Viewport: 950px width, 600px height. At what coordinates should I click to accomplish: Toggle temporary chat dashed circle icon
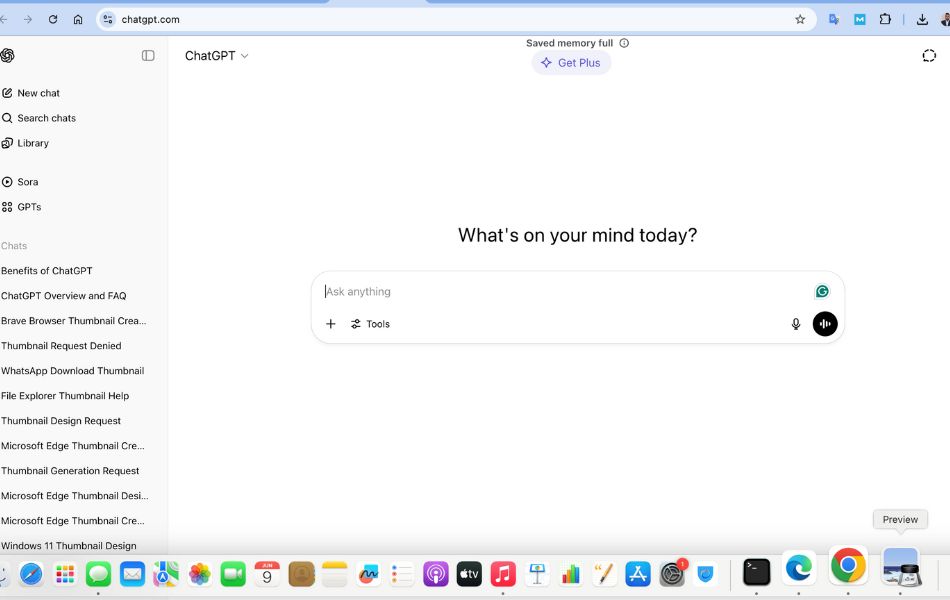coord(929,56)
